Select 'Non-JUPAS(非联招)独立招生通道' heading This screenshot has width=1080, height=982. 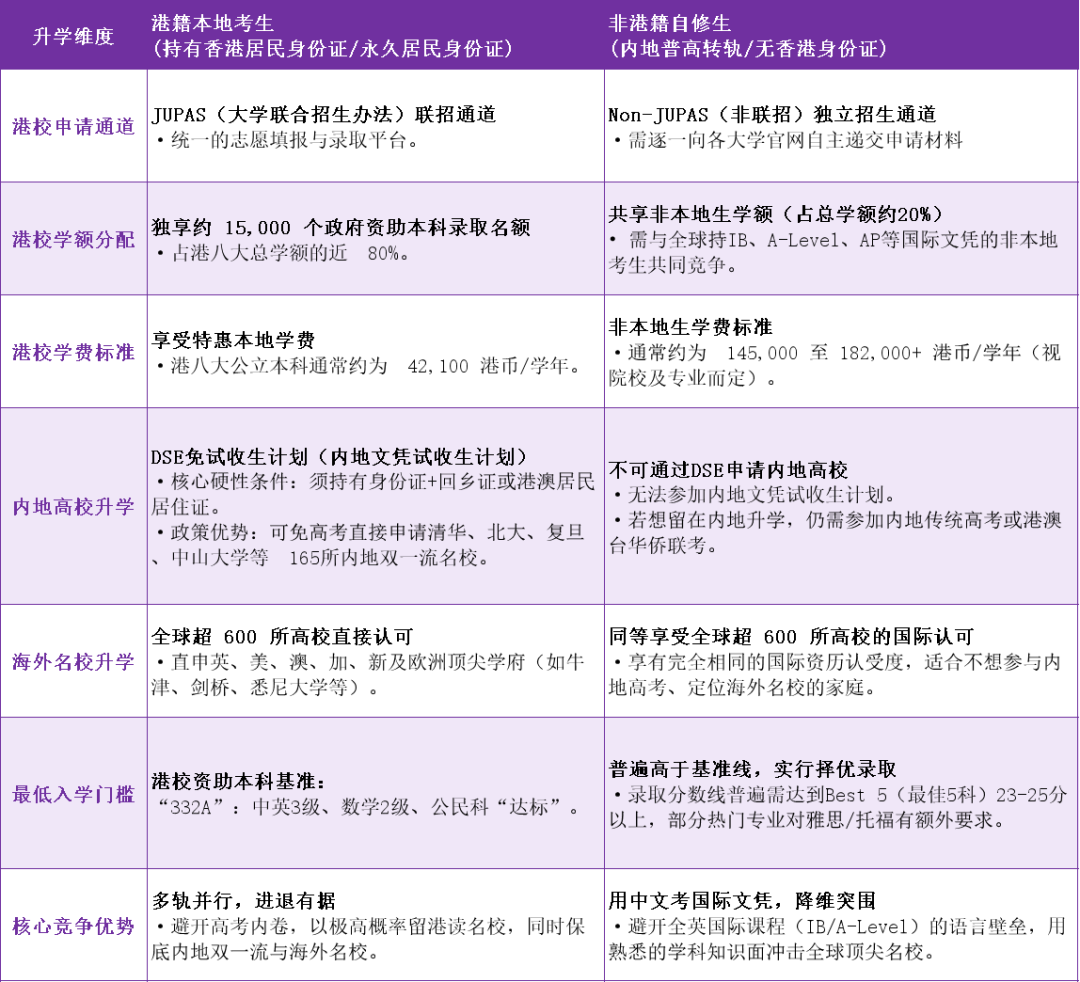tap(772, 114)
